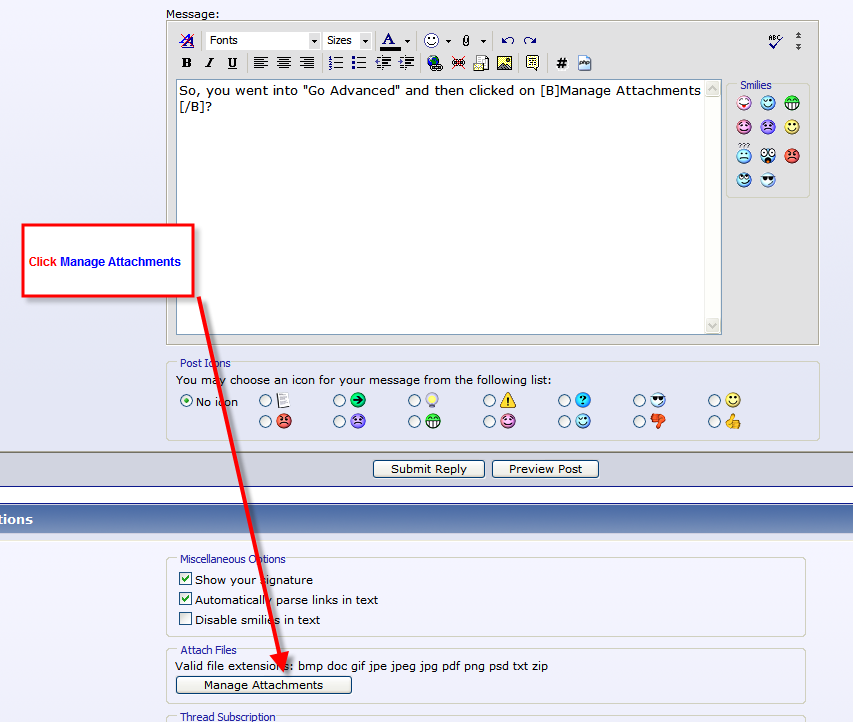
Task: Toggle bold formatting in the editor toolbar
Action: 186,63
